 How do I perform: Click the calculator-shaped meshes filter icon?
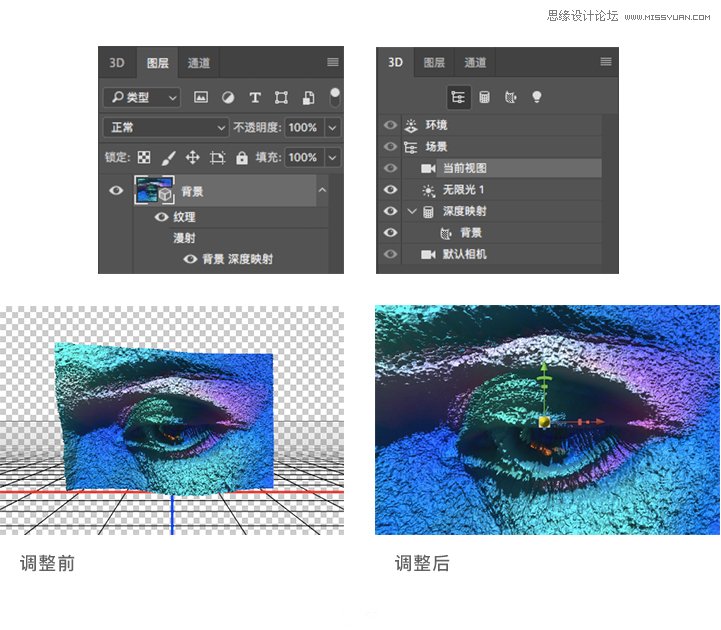pos(484,97)
